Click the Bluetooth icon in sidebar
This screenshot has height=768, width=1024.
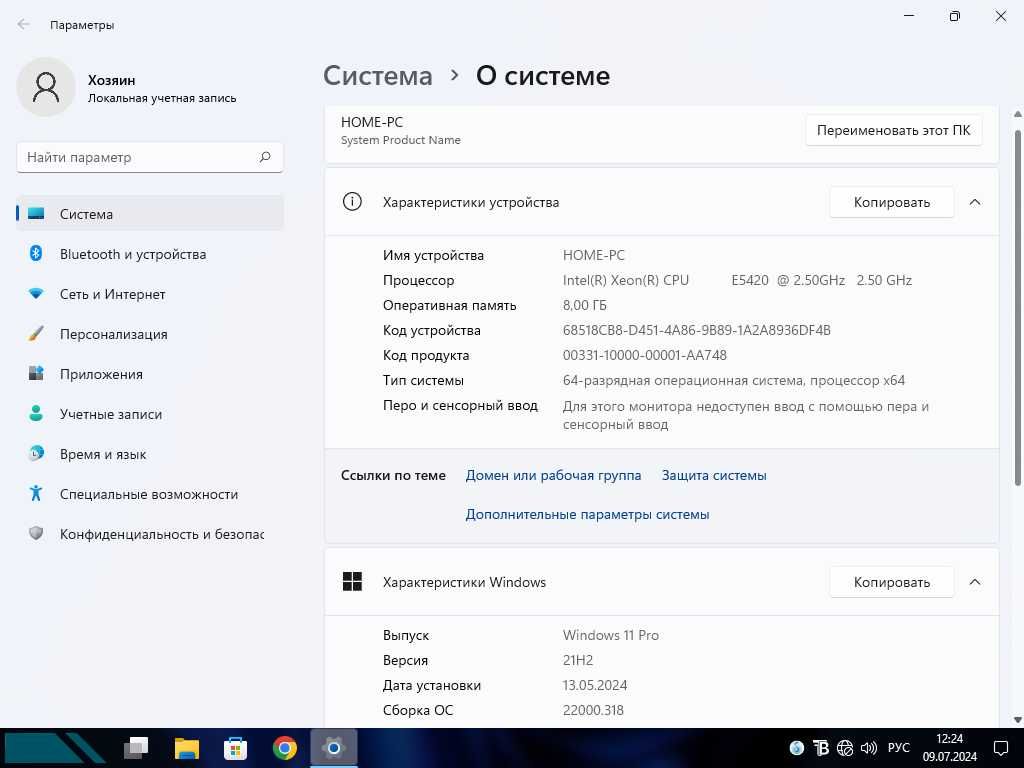[36, 253]
